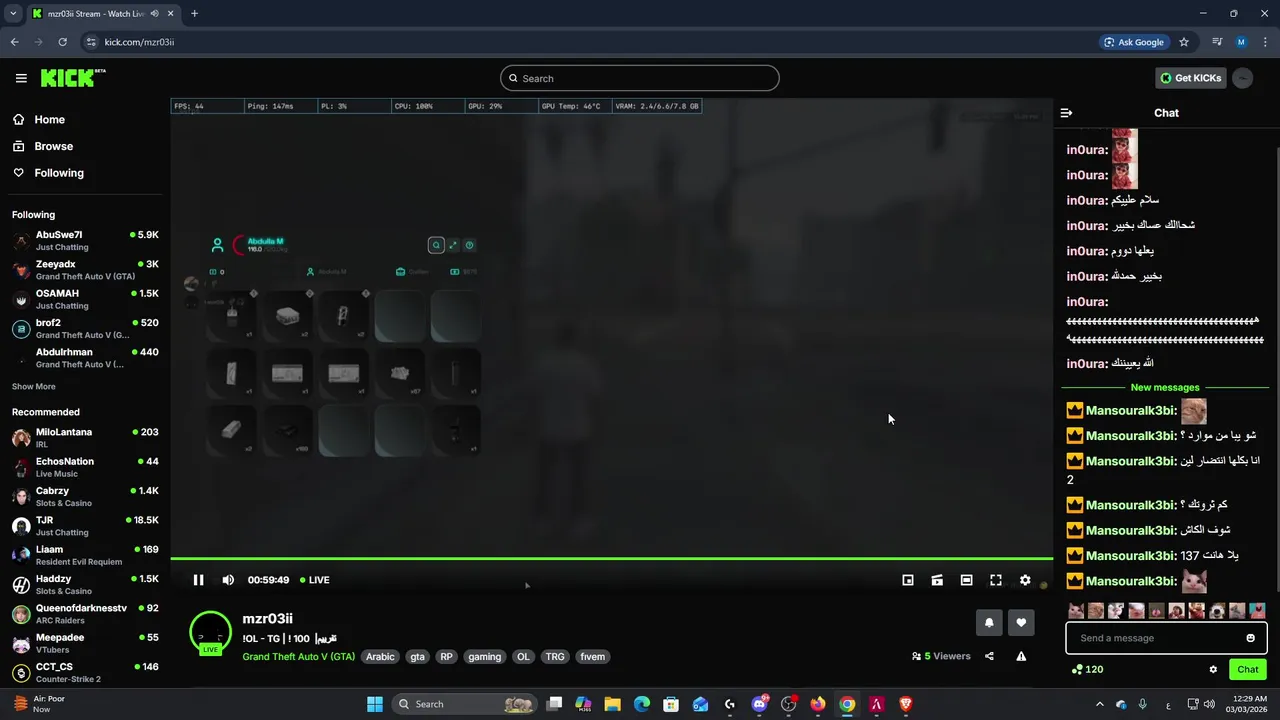The image size is (1280, 720).
Task: Open the user profile avatar menu
Action: tap(1243, 78)
